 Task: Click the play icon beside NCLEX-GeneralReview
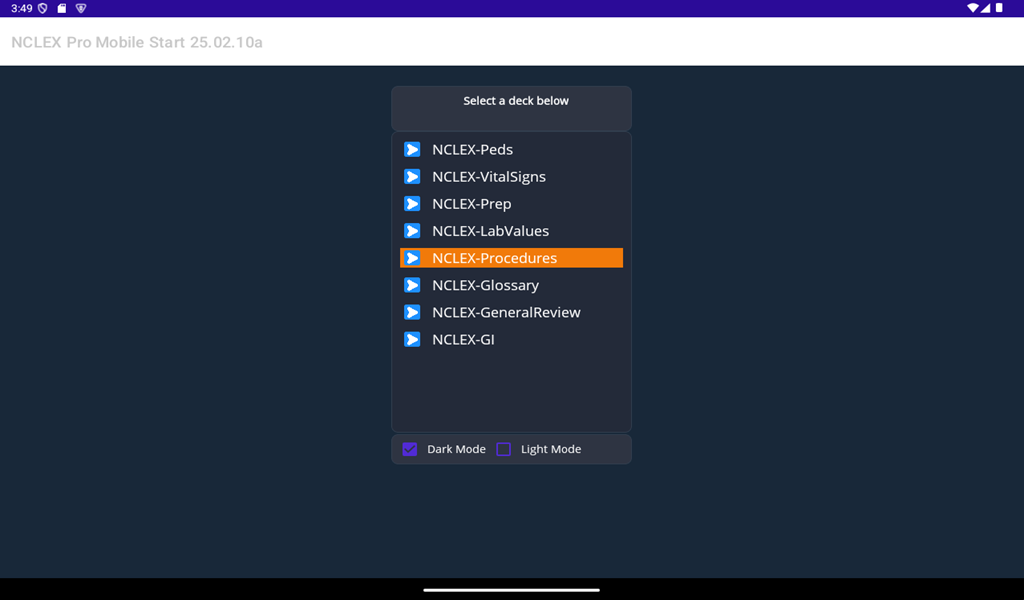click(x=412, y=312)
